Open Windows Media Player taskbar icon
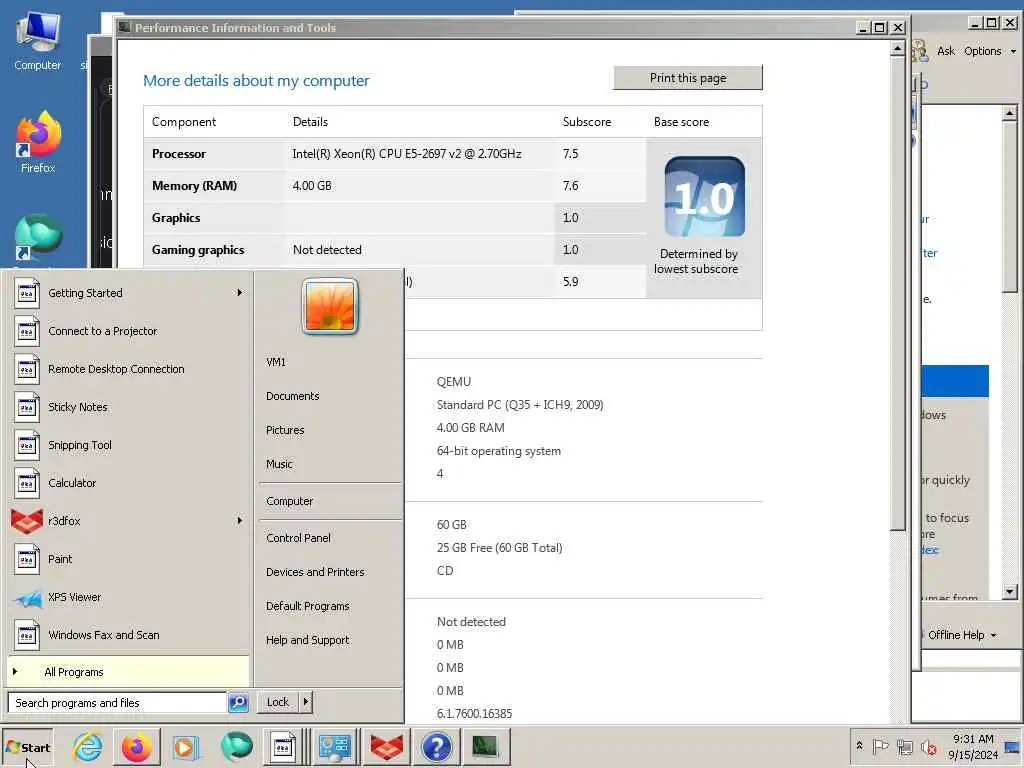 pyautogui.click(x=185, y=746)
